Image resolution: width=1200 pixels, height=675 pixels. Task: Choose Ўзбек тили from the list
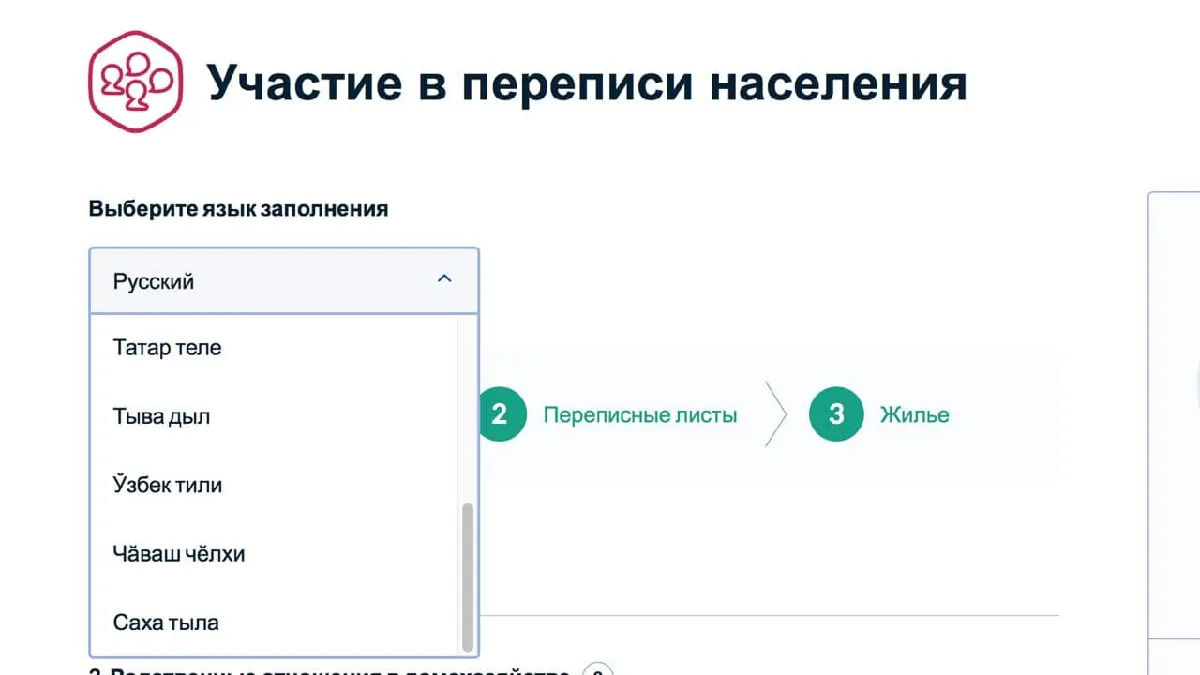(274, 485)
